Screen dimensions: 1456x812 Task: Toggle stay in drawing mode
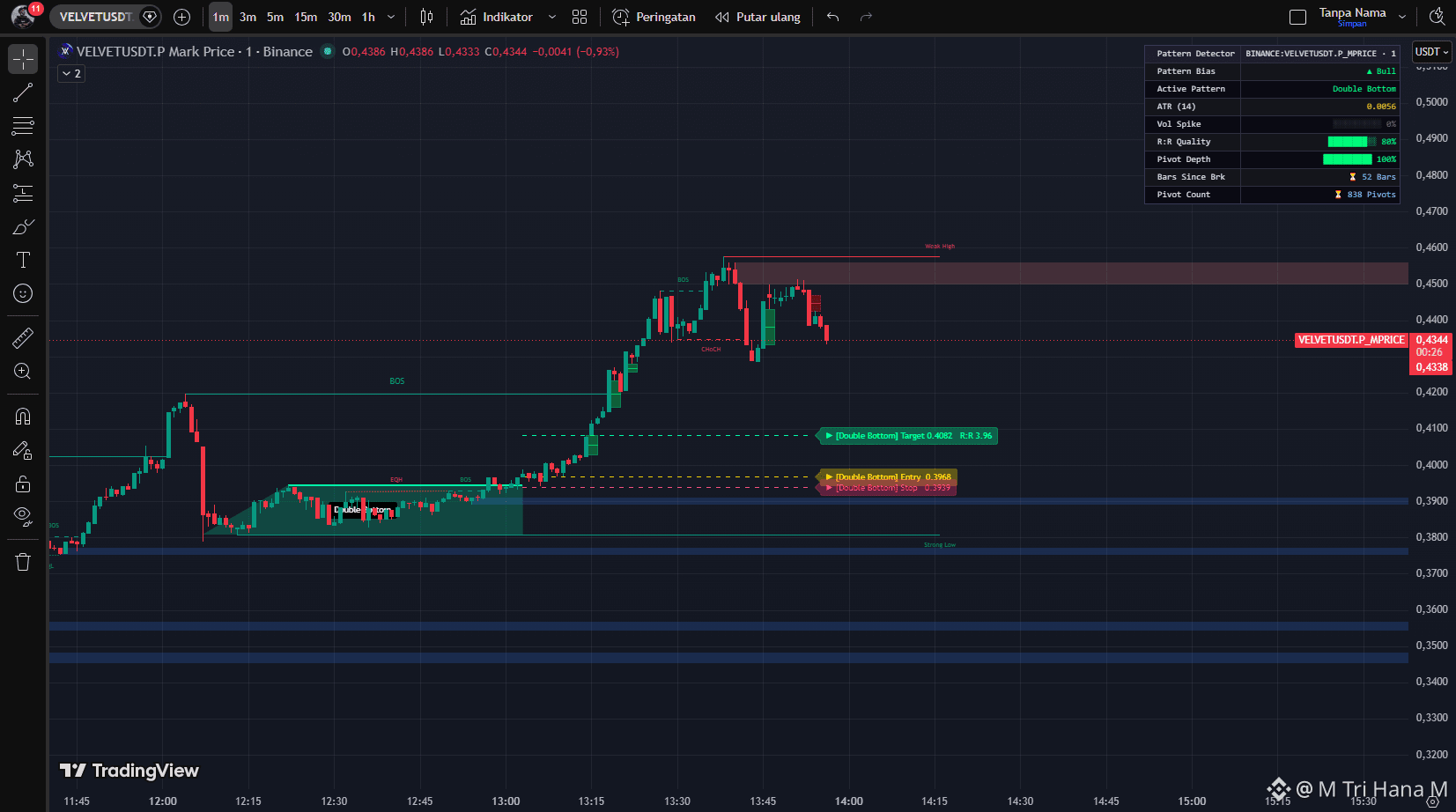click(23, 450)
